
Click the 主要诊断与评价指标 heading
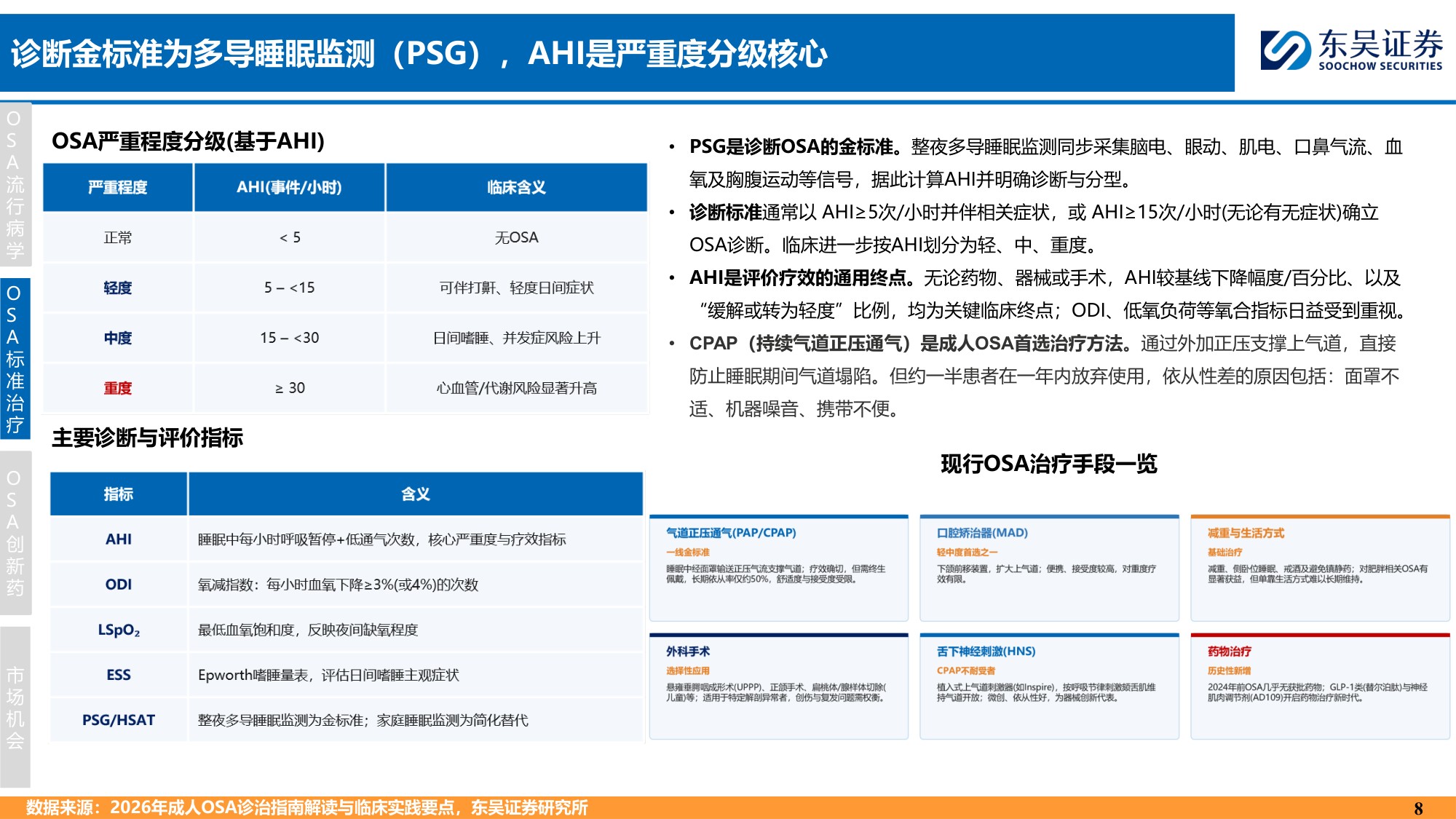click(147, 438)
